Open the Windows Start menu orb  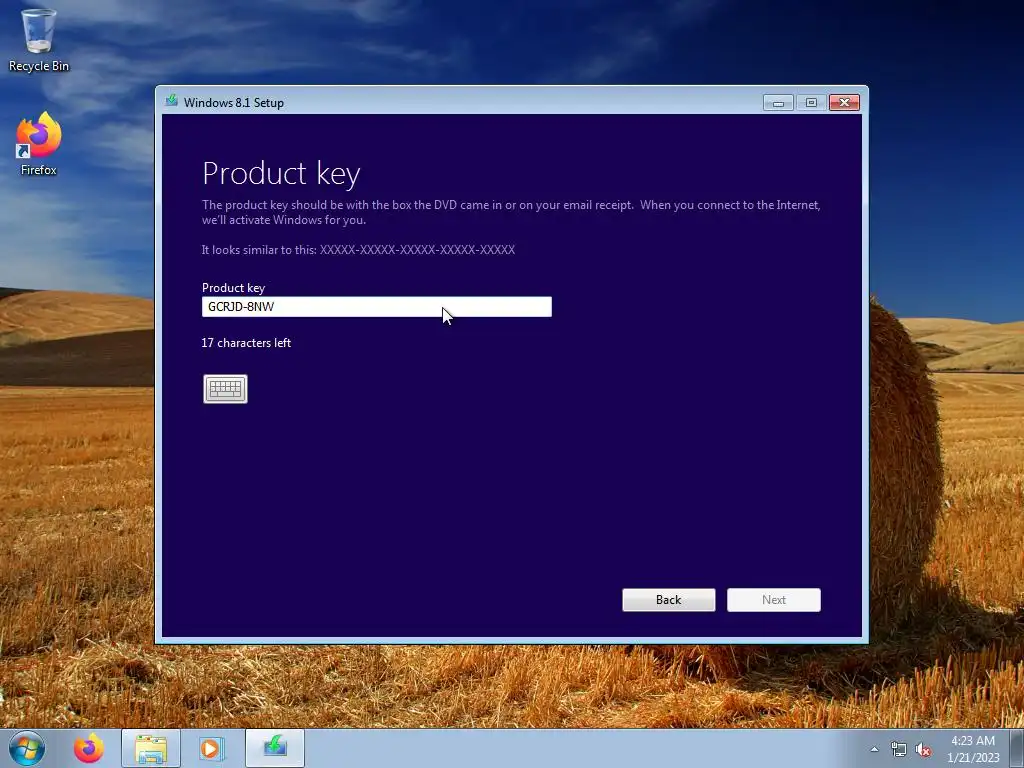[27, 748]
